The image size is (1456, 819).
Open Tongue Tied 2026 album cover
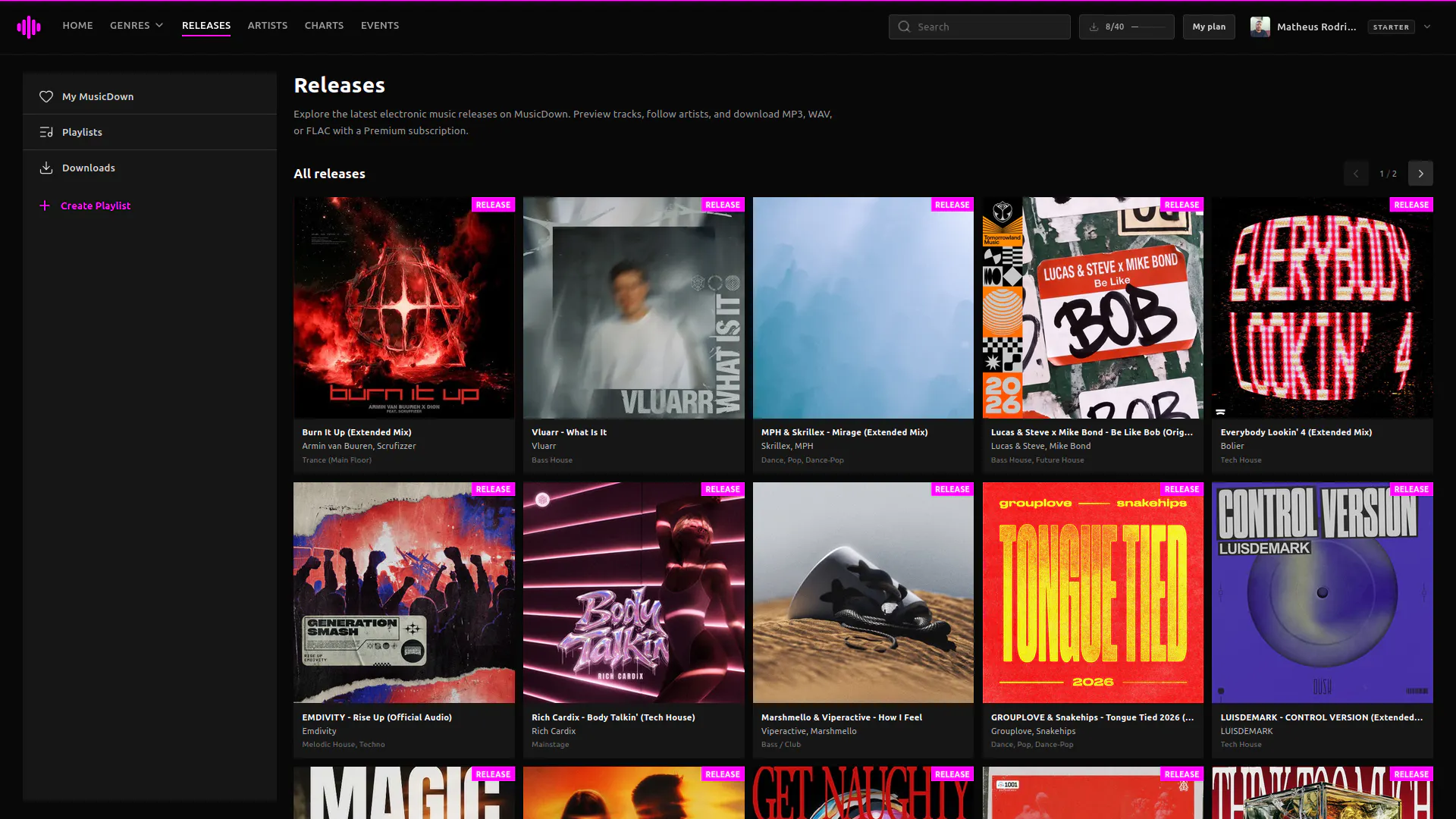[x=1093, y=592]
